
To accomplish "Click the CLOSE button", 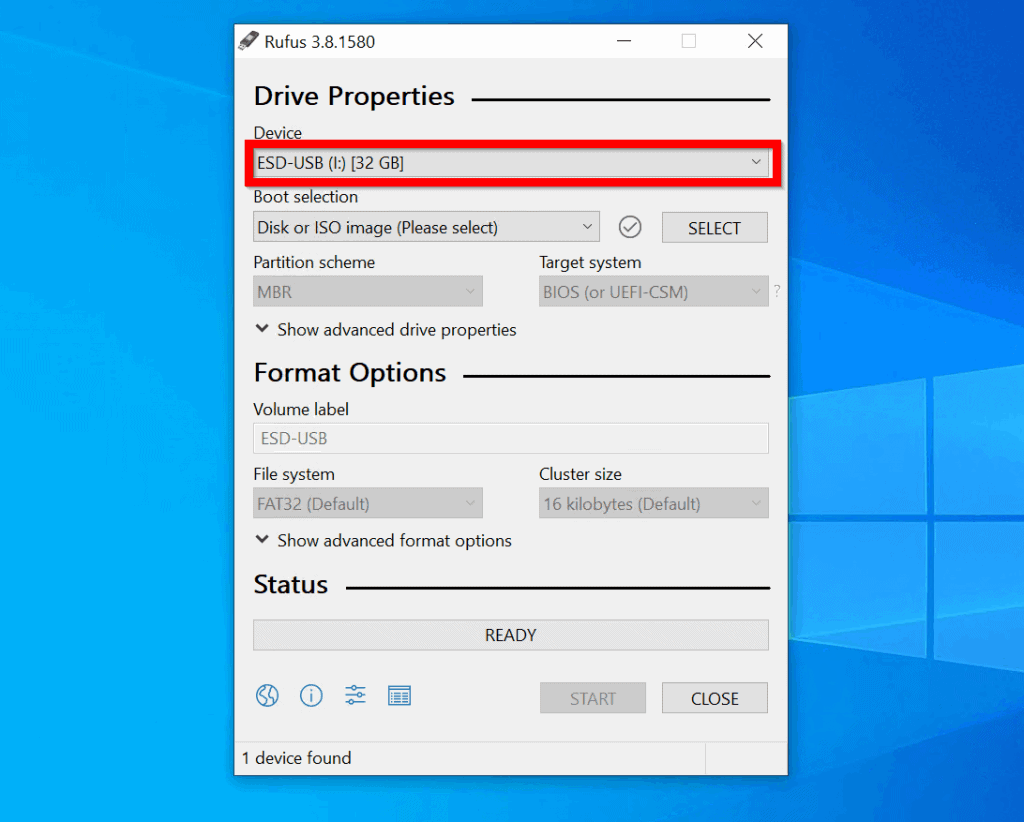I will [714, 699].
